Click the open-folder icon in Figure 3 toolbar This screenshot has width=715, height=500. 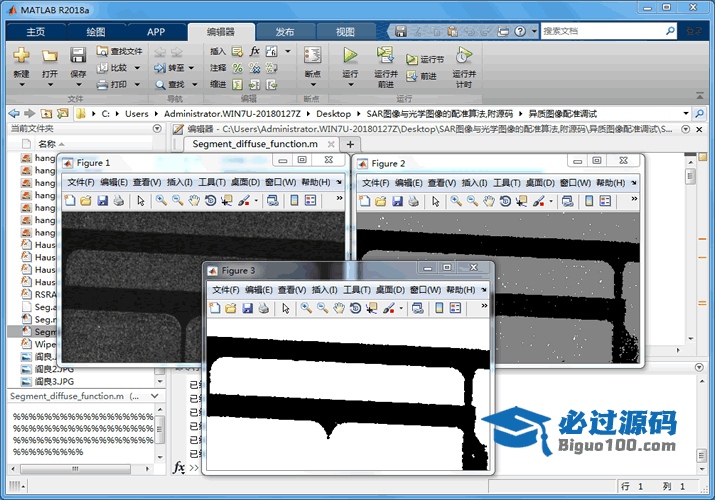[230, 308]
